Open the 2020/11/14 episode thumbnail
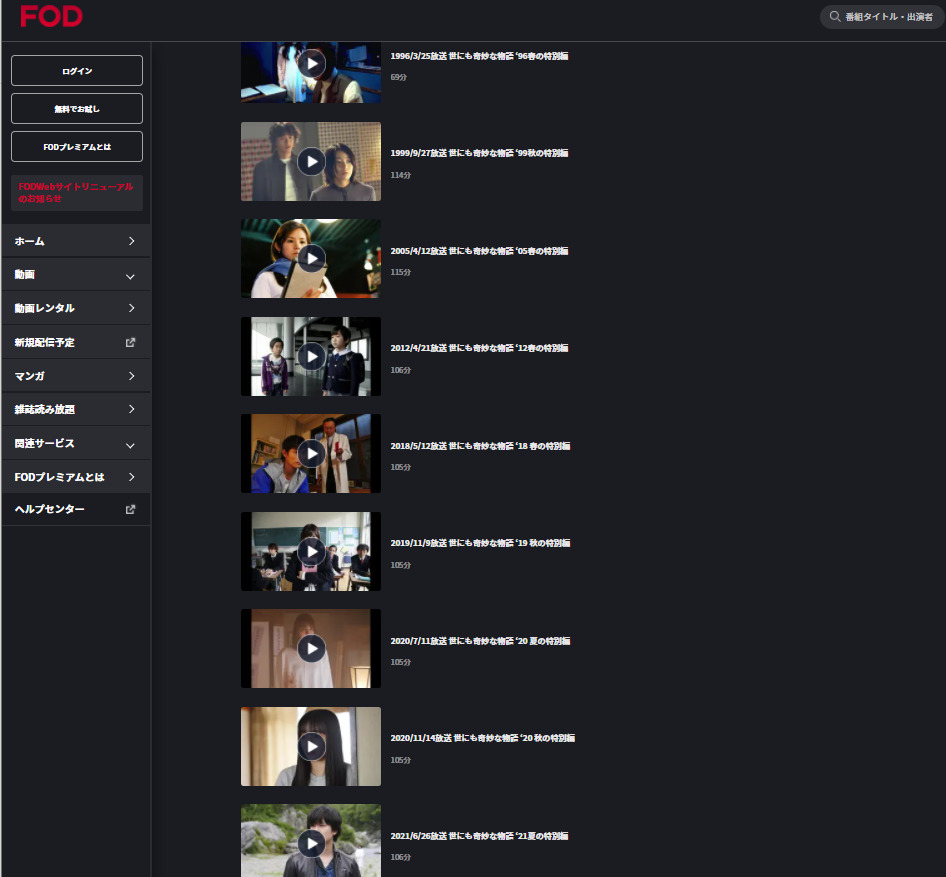The height and width of the screenshot is (877, 946). pos(311,746)
